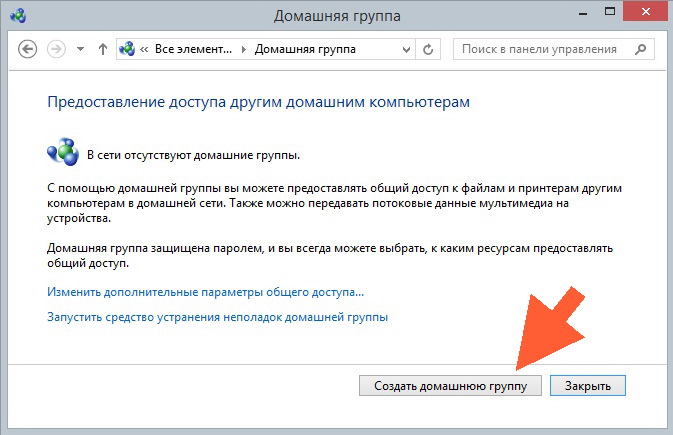Click the HomeGroup icon in address bar

point(127,49)
